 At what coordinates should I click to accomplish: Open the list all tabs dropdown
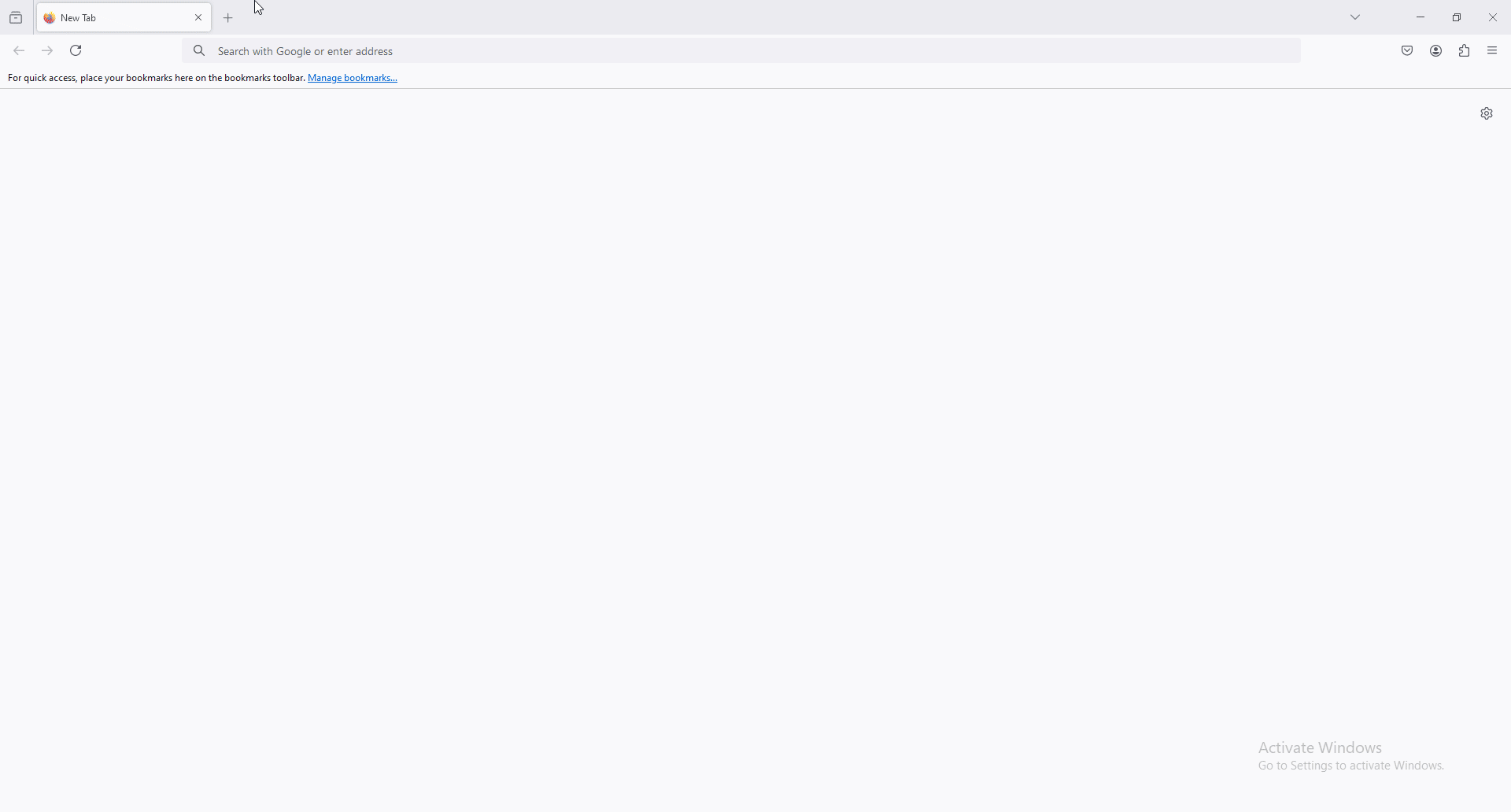[x=1356, y=17]
